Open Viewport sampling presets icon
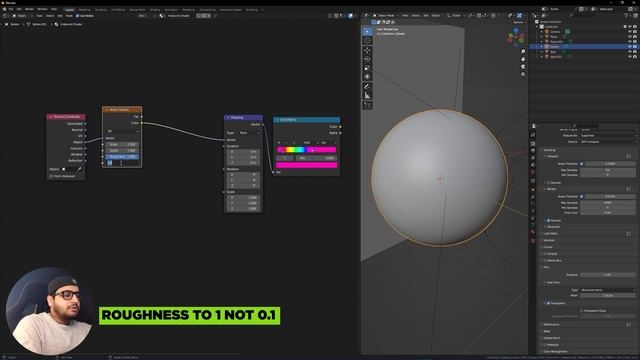This screenshot has width=640, height=360. 629,156
